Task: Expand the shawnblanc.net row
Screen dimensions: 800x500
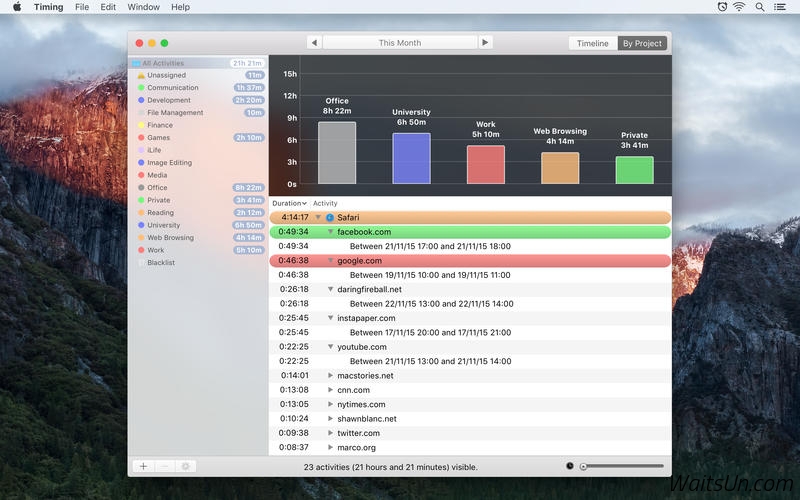Action: (x=330, y=419)
